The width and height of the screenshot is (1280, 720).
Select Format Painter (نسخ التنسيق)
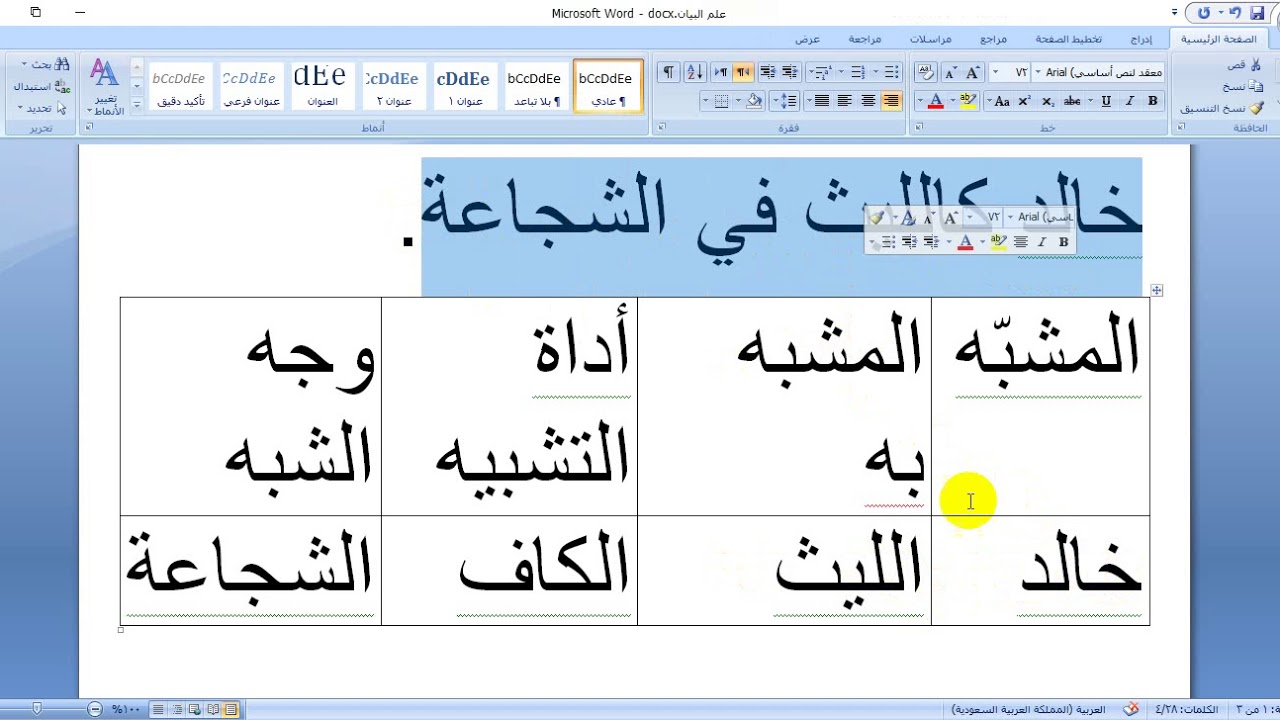[1223, 108]
